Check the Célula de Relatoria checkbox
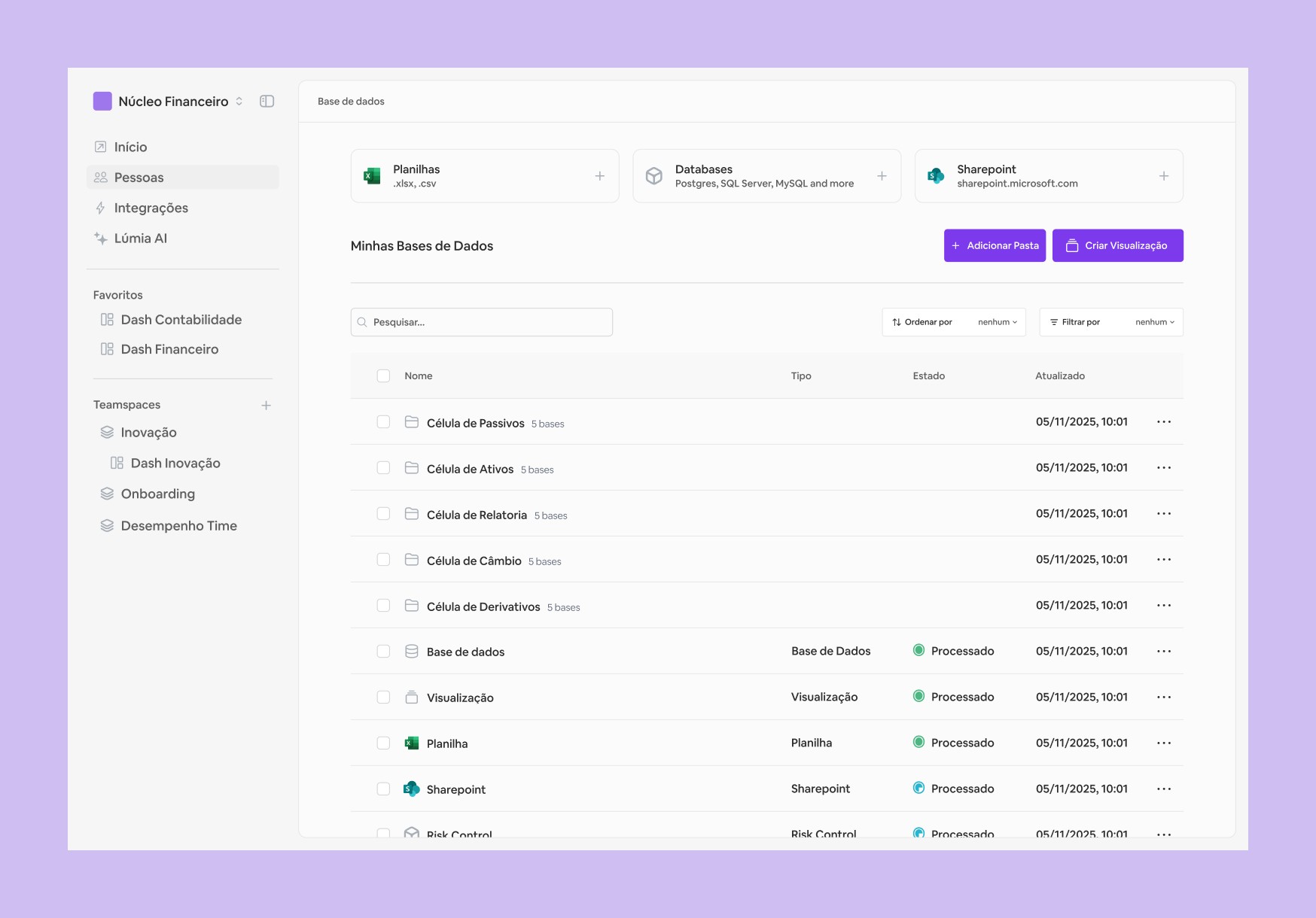The width and height of the screenshot is (1316, 918). (x=383, y=514)
